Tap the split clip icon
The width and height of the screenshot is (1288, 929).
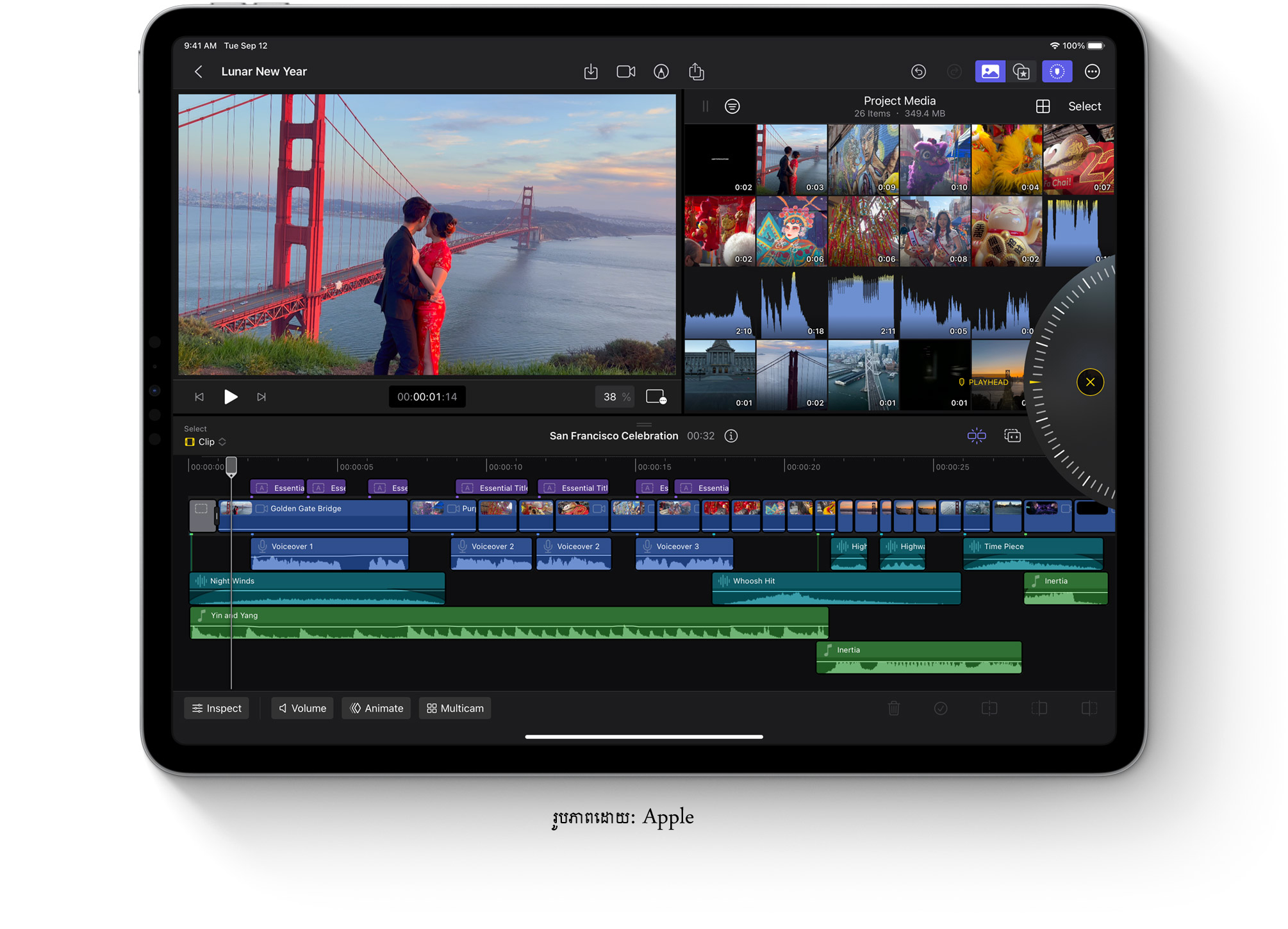click(x=989, y=709)
